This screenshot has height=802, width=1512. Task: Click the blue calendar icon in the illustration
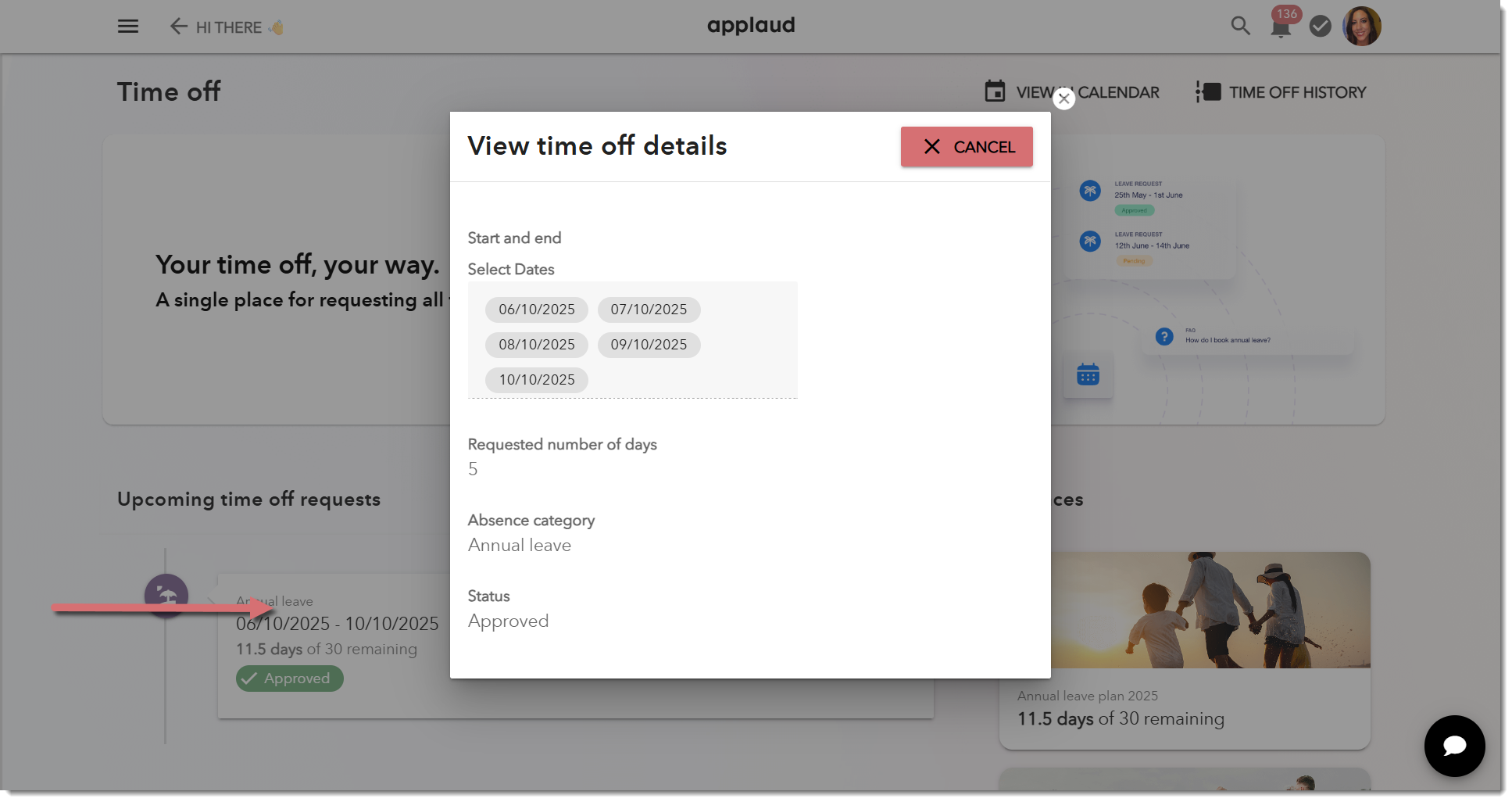[x=1088, y=375]
